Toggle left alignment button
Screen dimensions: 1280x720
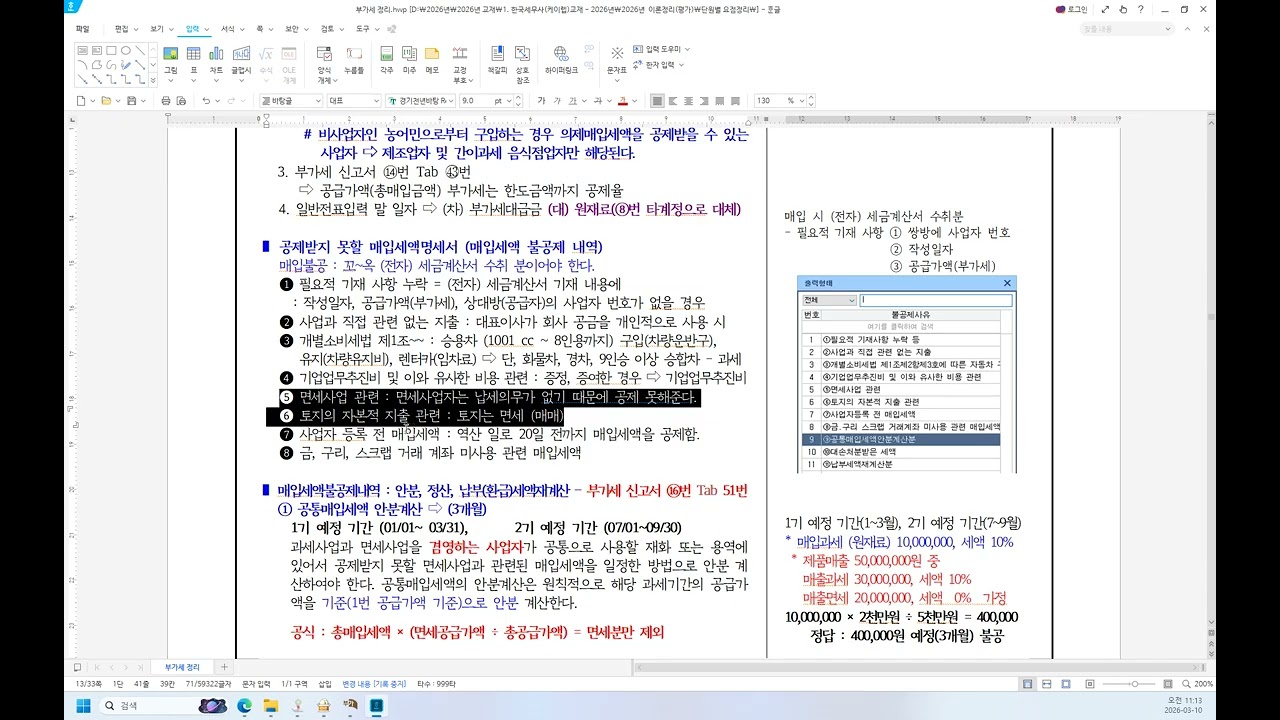pyautogui.click(x=673, y=100)
